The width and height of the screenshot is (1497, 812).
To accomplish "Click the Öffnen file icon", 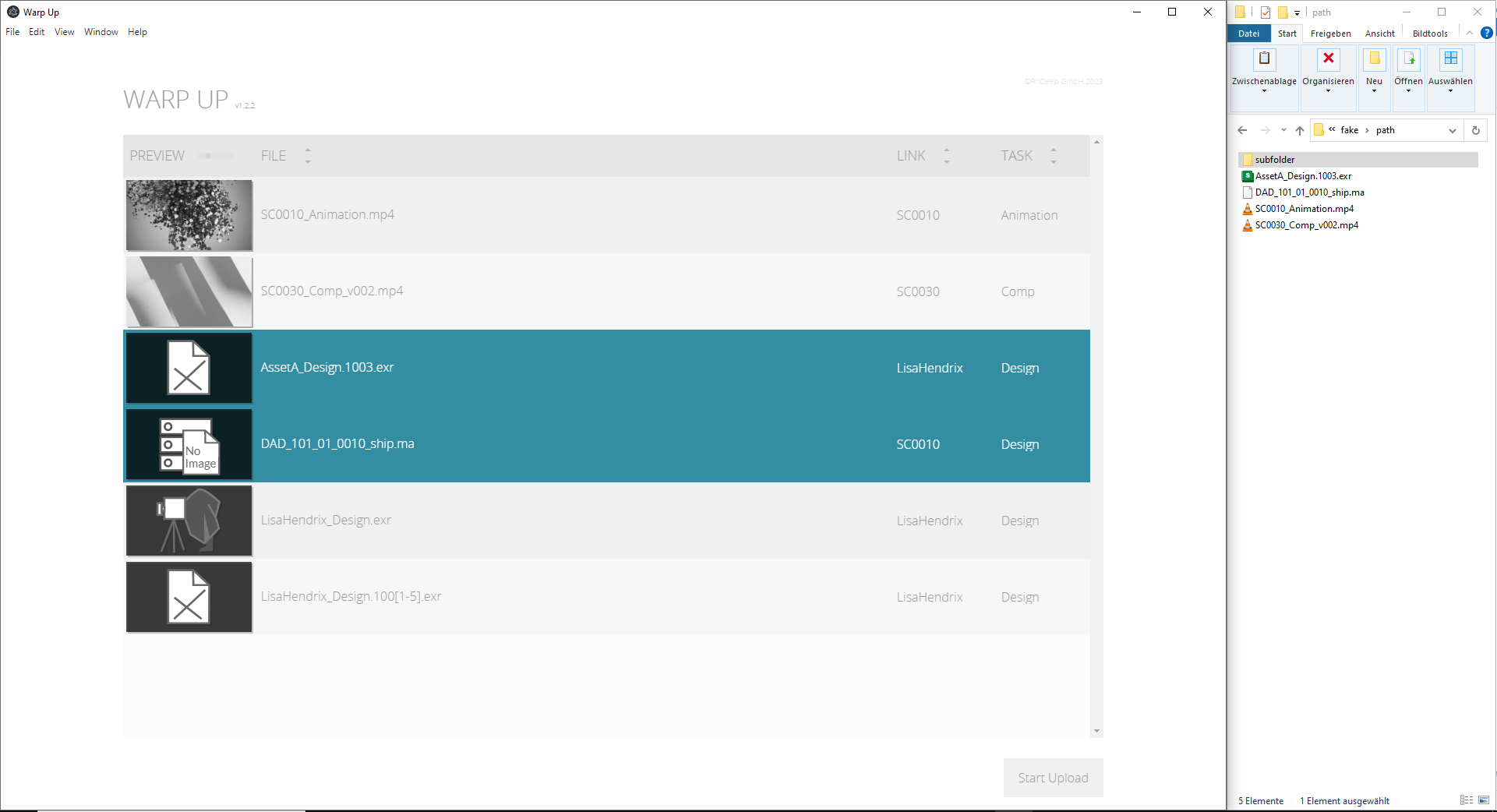I will pos(1408,59).
